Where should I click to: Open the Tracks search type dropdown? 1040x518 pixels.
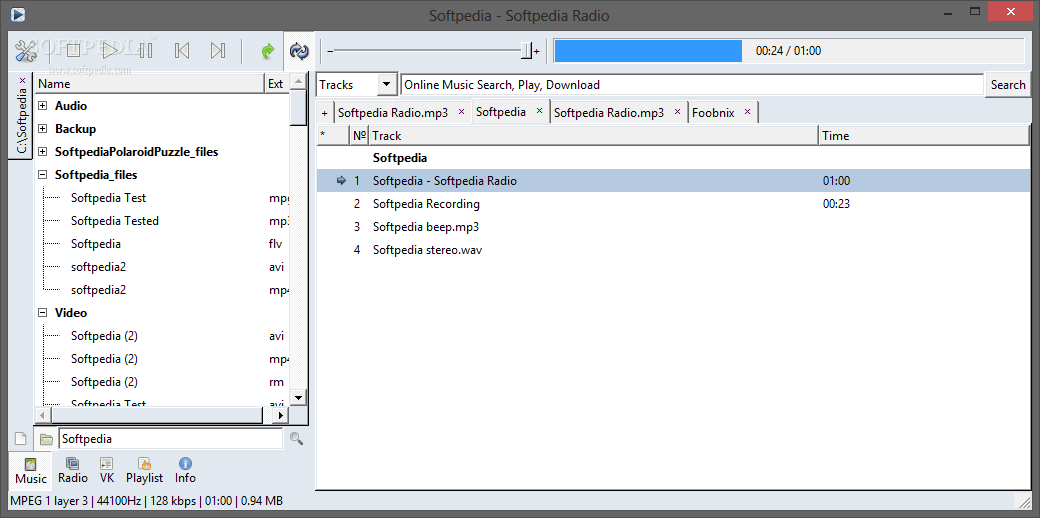(x=387, y=85)
